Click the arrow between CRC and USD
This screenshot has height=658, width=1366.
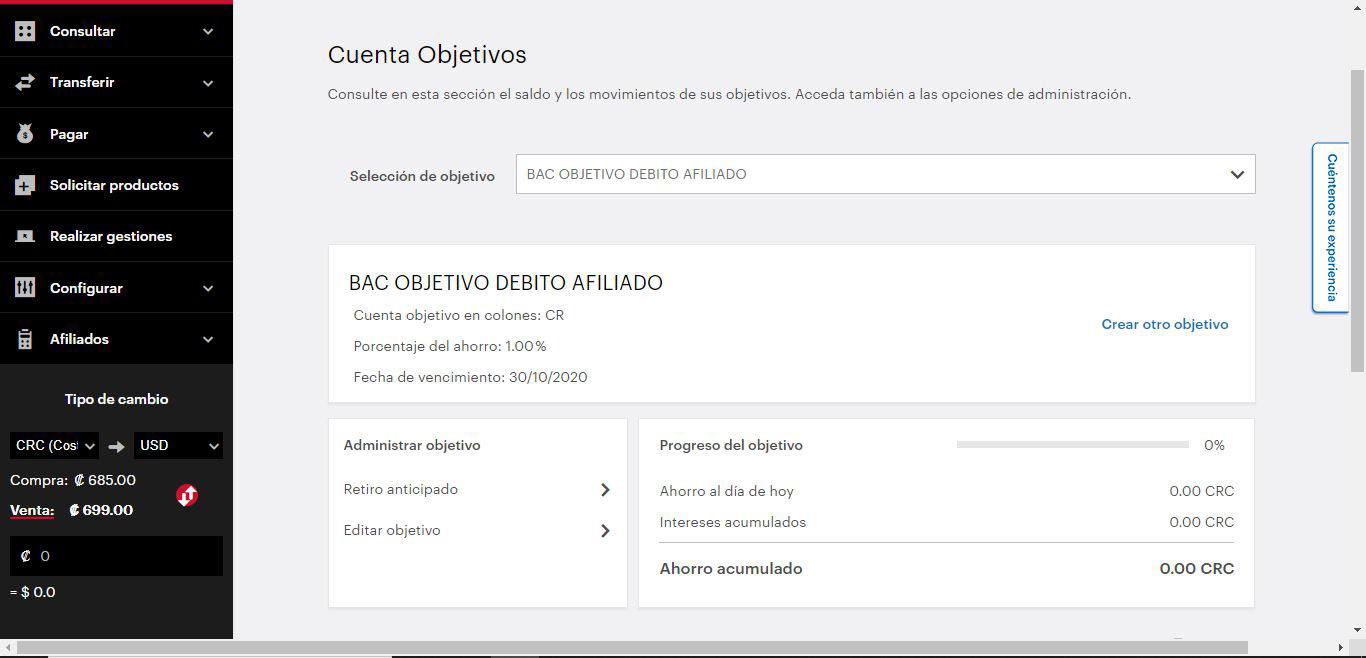[x=116, y=447]
